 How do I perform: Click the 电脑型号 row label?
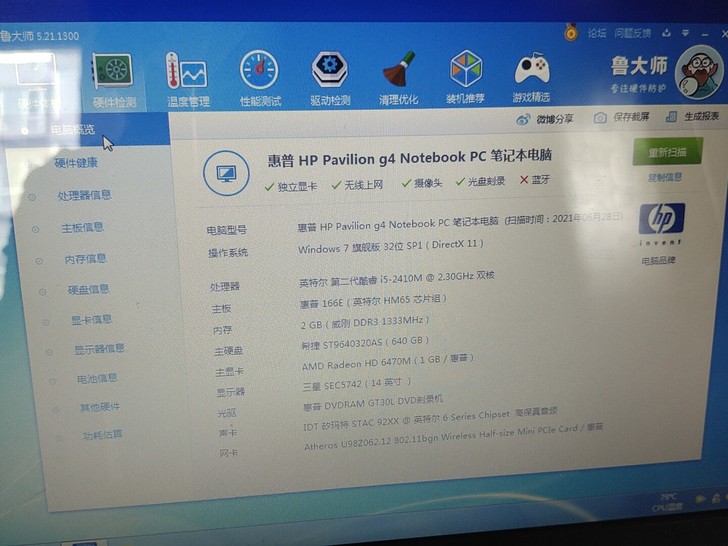(x=227, y=230)
